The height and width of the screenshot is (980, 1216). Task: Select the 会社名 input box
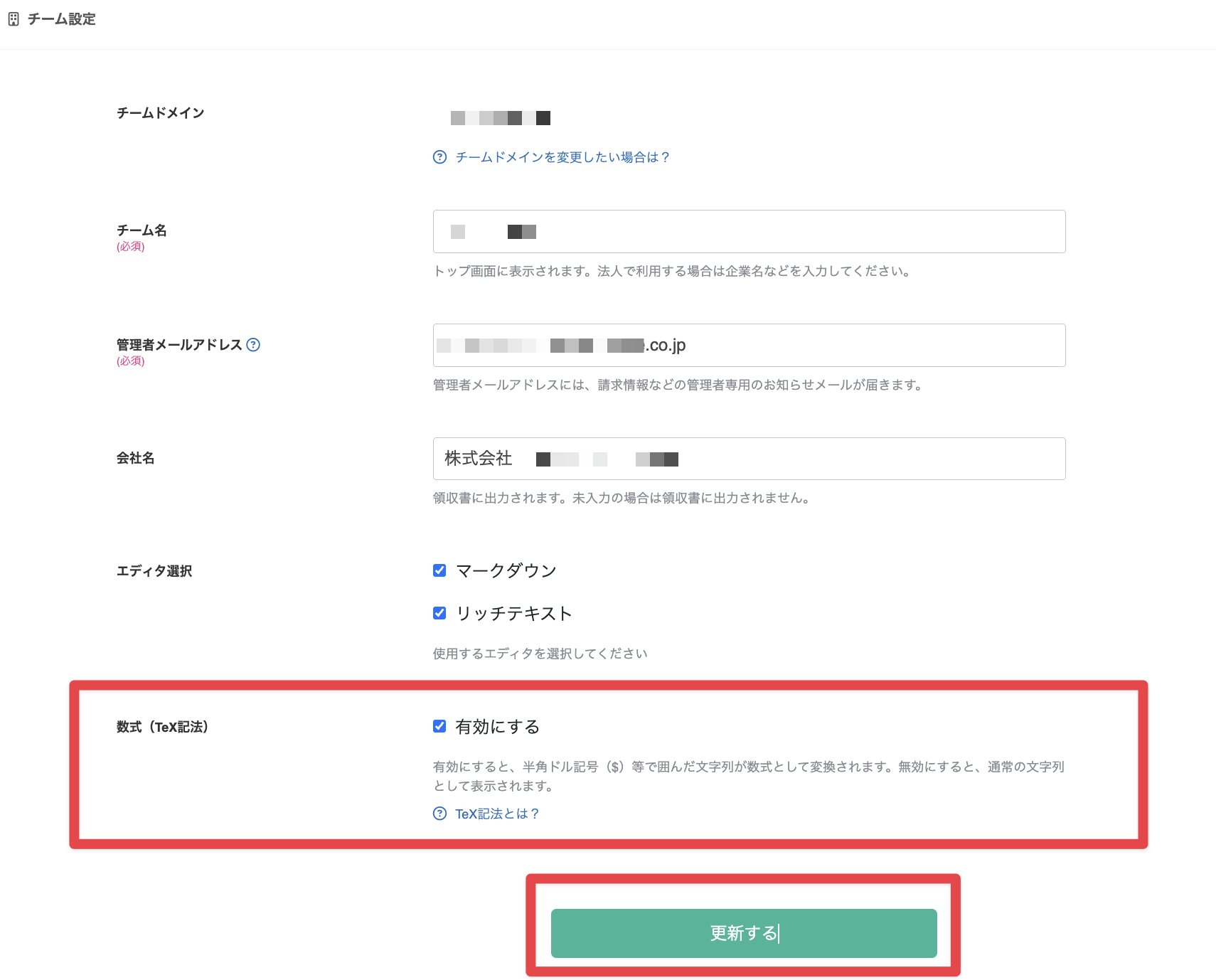click(x=853, y=459)
